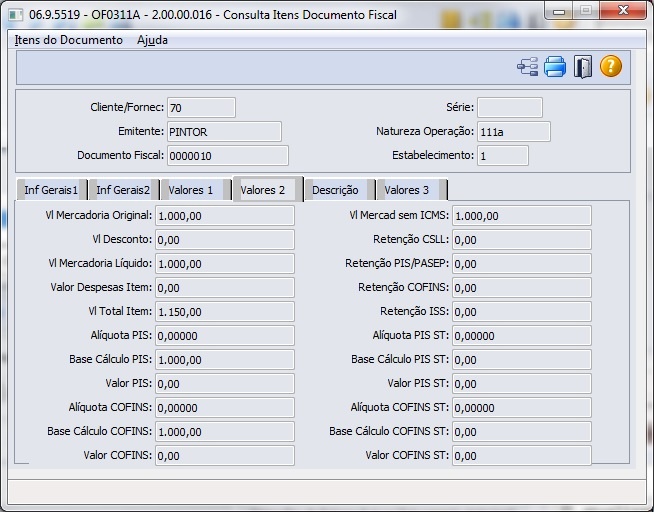Screen dimensions: 654x512
Task: Click the Base Cálculo COFINS field
Action: (225, 432)
